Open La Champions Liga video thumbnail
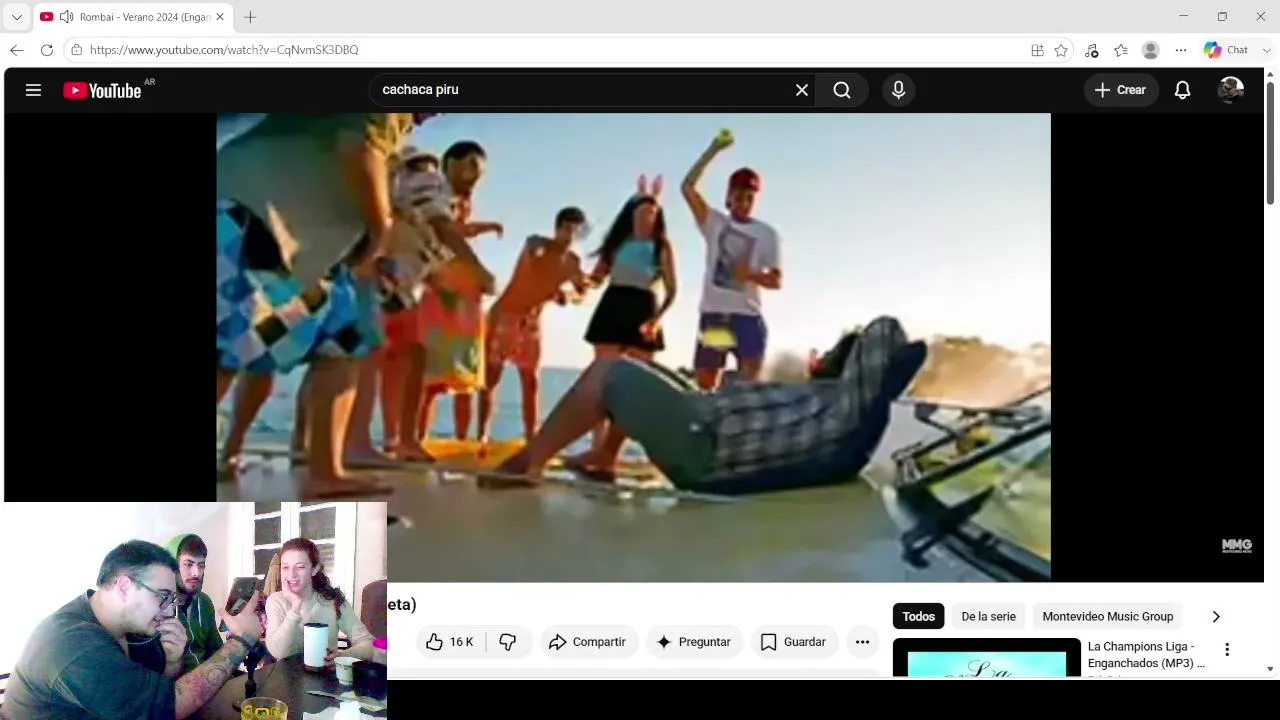Image resolution: width=1280 pixels, height=720 pixels. (987, 658)
